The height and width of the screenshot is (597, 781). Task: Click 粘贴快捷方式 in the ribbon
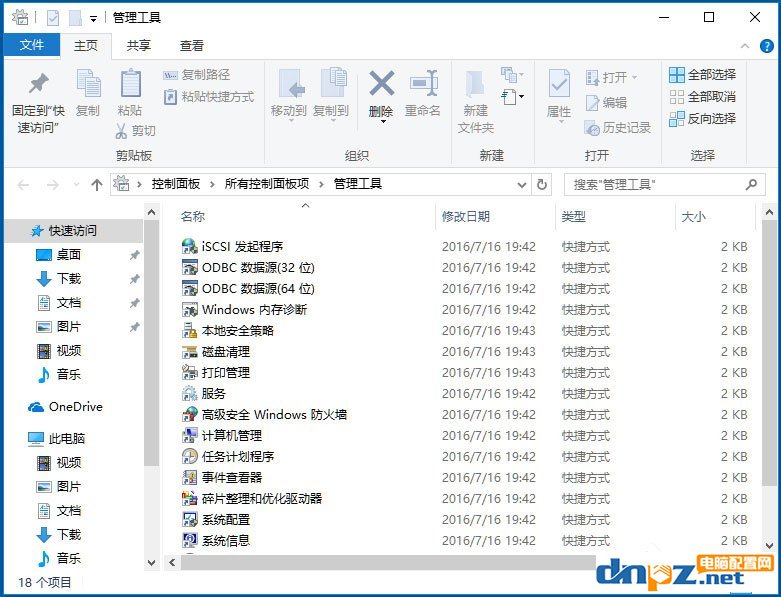[x=209, y=97]
